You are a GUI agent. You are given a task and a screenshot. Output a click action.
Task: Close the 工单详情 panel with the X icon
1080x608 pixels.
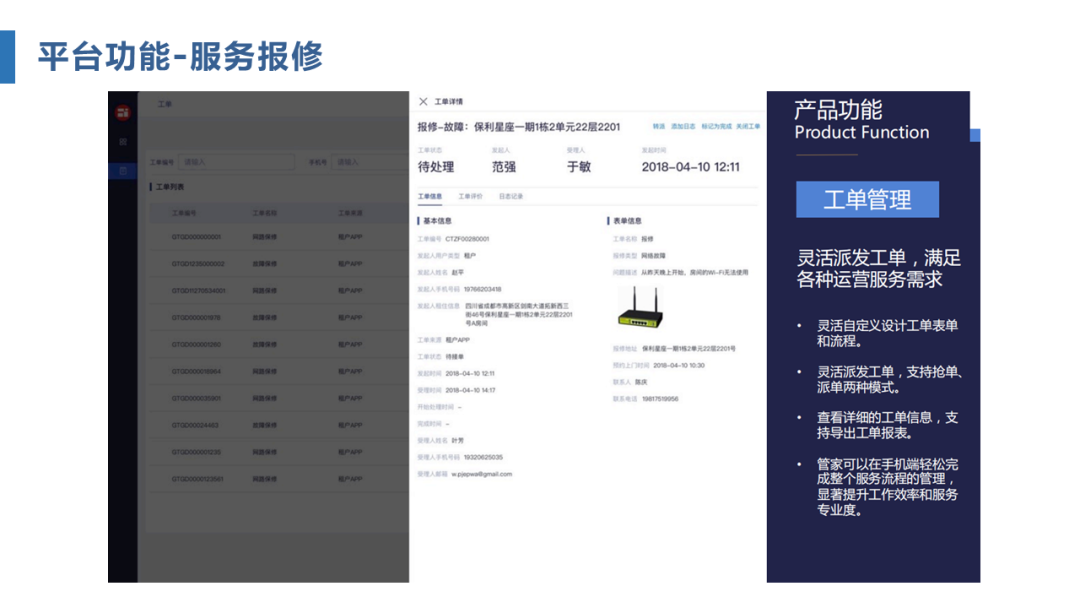pyautogui.click(x=423, y=101)
